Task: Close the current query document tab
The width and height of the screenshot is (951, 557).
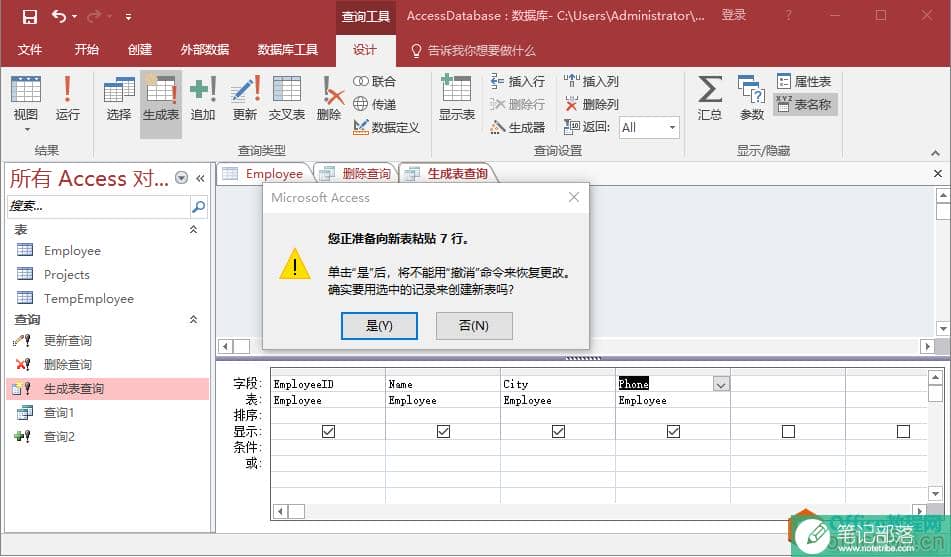Action: pos(938,174)
